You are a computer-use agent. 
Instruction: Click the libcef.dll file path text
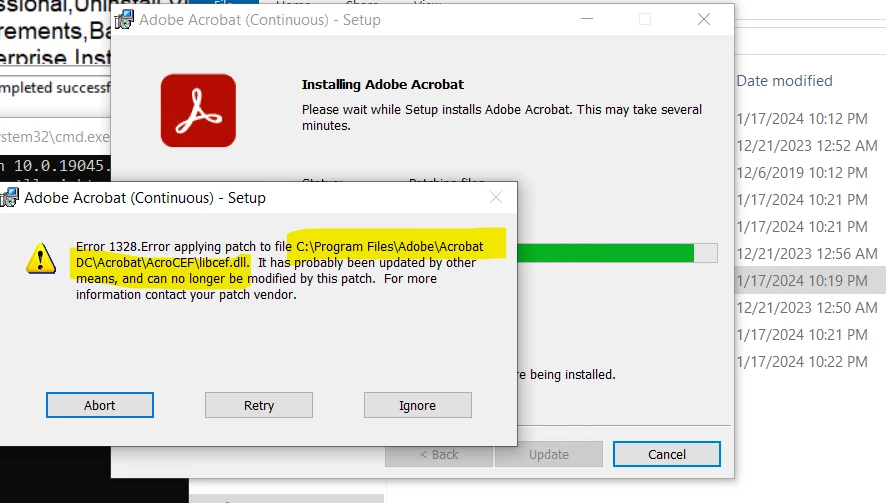tap(280, 254)
